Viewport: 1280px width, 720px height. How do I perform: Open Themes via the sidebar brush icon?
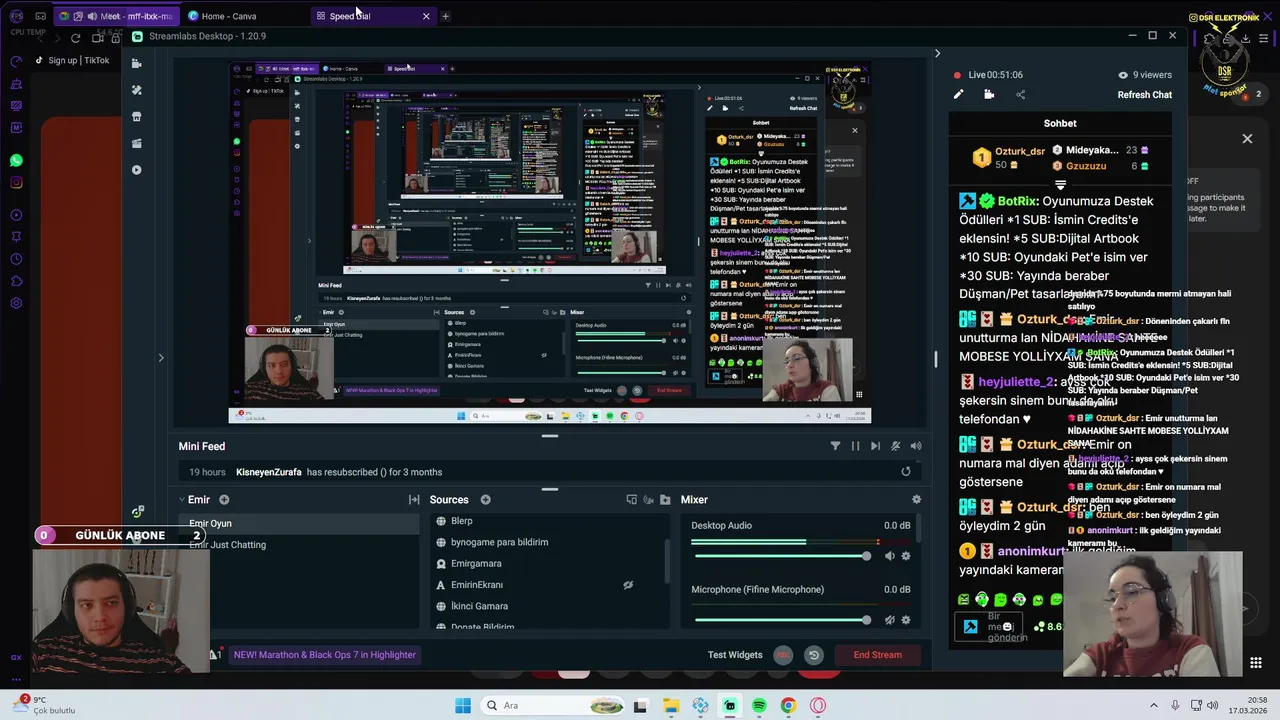click(137, 90)
